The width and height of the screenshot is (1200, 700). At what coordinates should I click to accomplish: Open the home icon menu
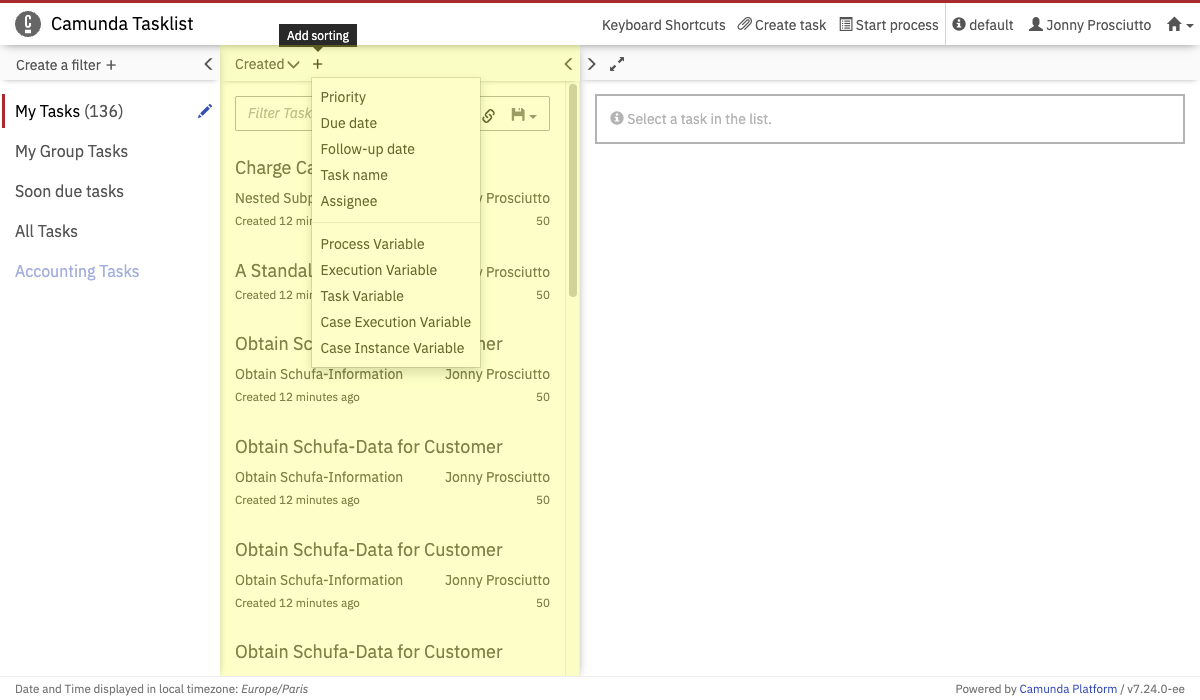(x=1179, y=25)
